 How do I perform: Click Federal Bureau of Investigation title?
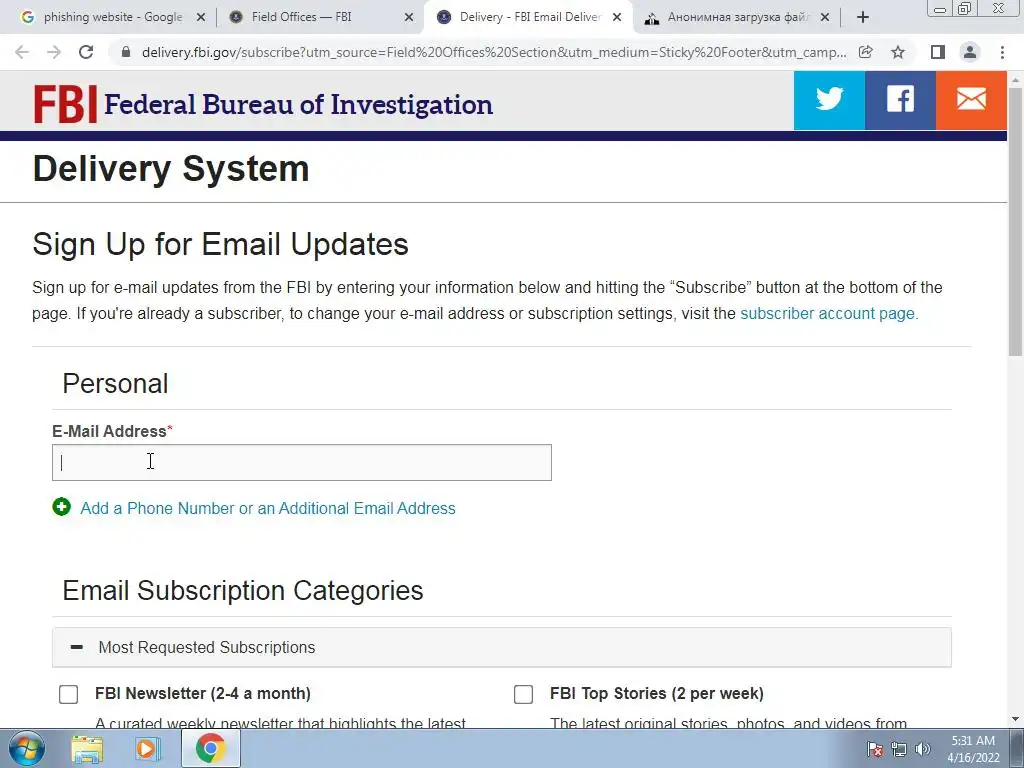tap(298, 104)
